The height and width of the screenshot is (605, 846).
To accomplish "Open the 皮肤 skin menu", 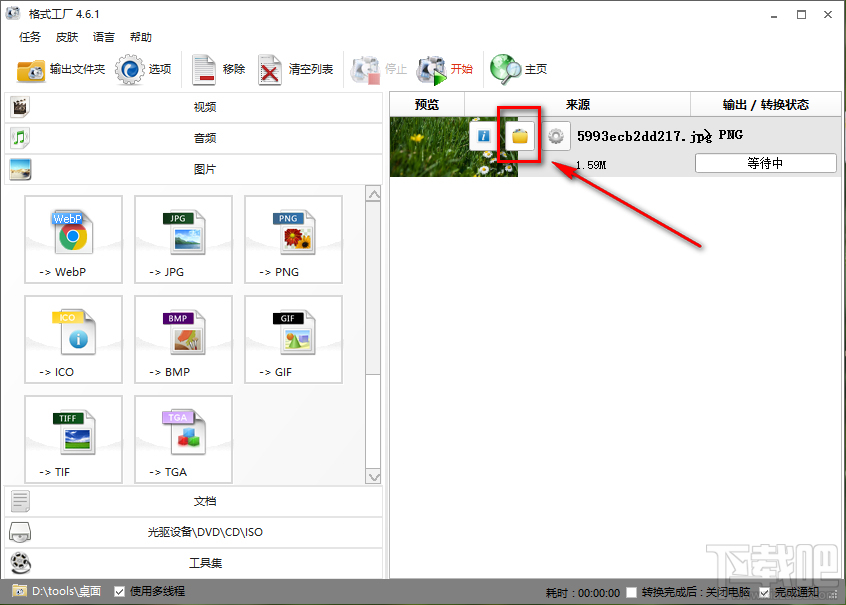I will pos(67,37).
